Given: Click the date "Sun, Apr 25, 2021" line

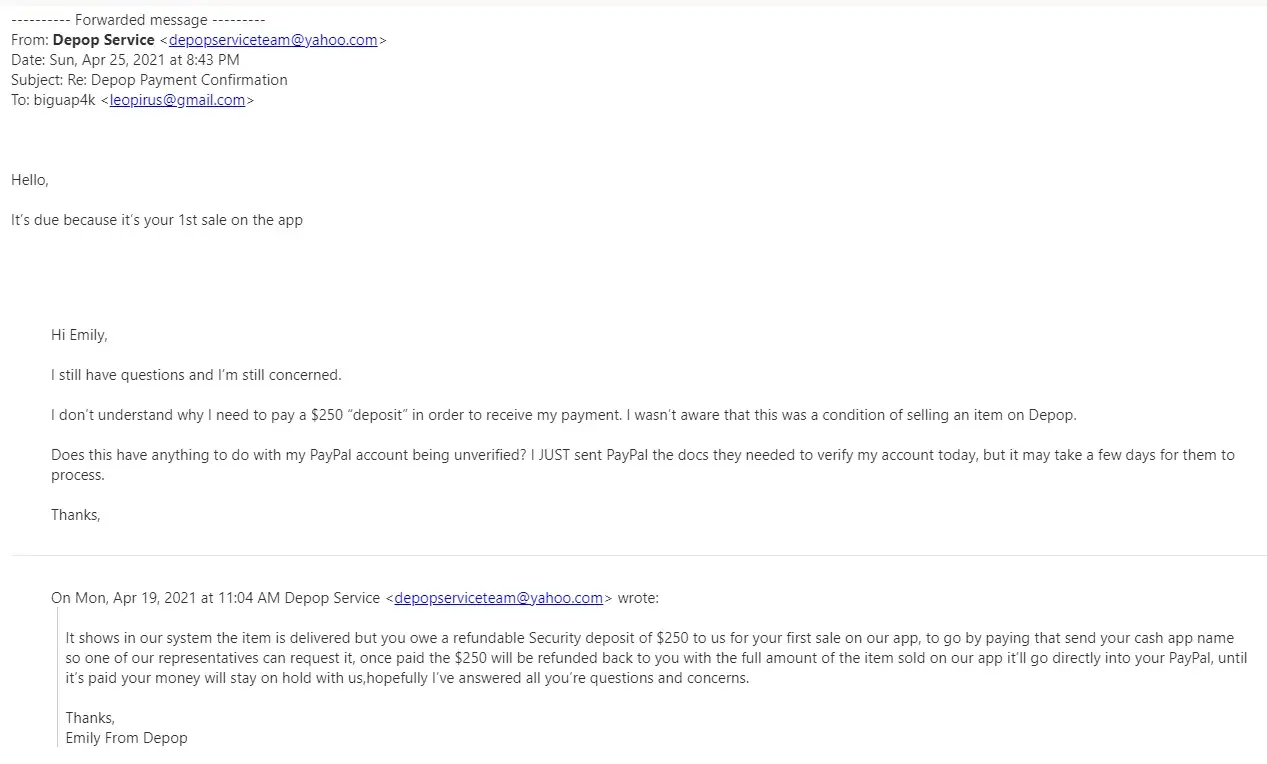Looking at the screenshot, I should [x=125, y=60].
